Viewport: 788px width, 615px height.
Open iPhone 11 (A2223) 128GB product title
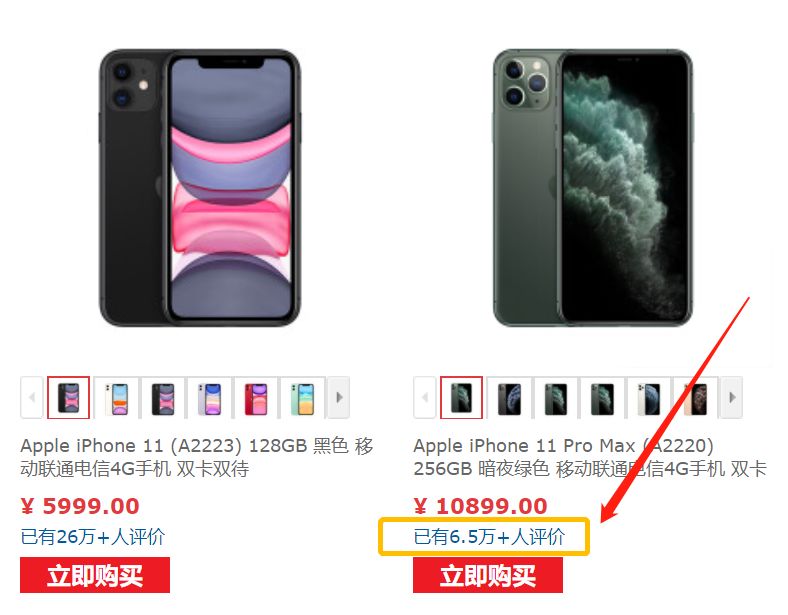197,457
